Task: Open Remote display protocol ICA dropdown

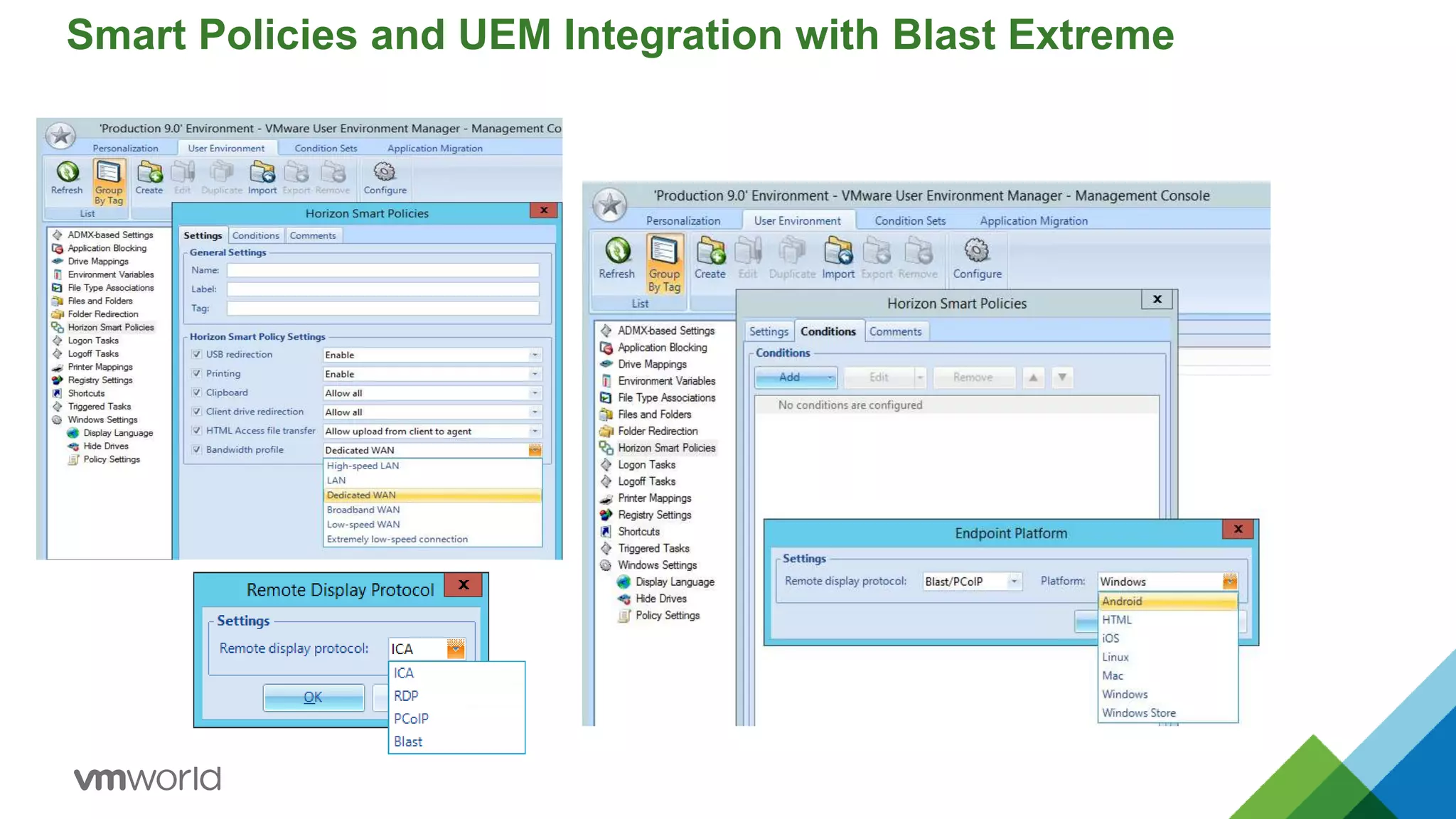Action: click(456, 648)
